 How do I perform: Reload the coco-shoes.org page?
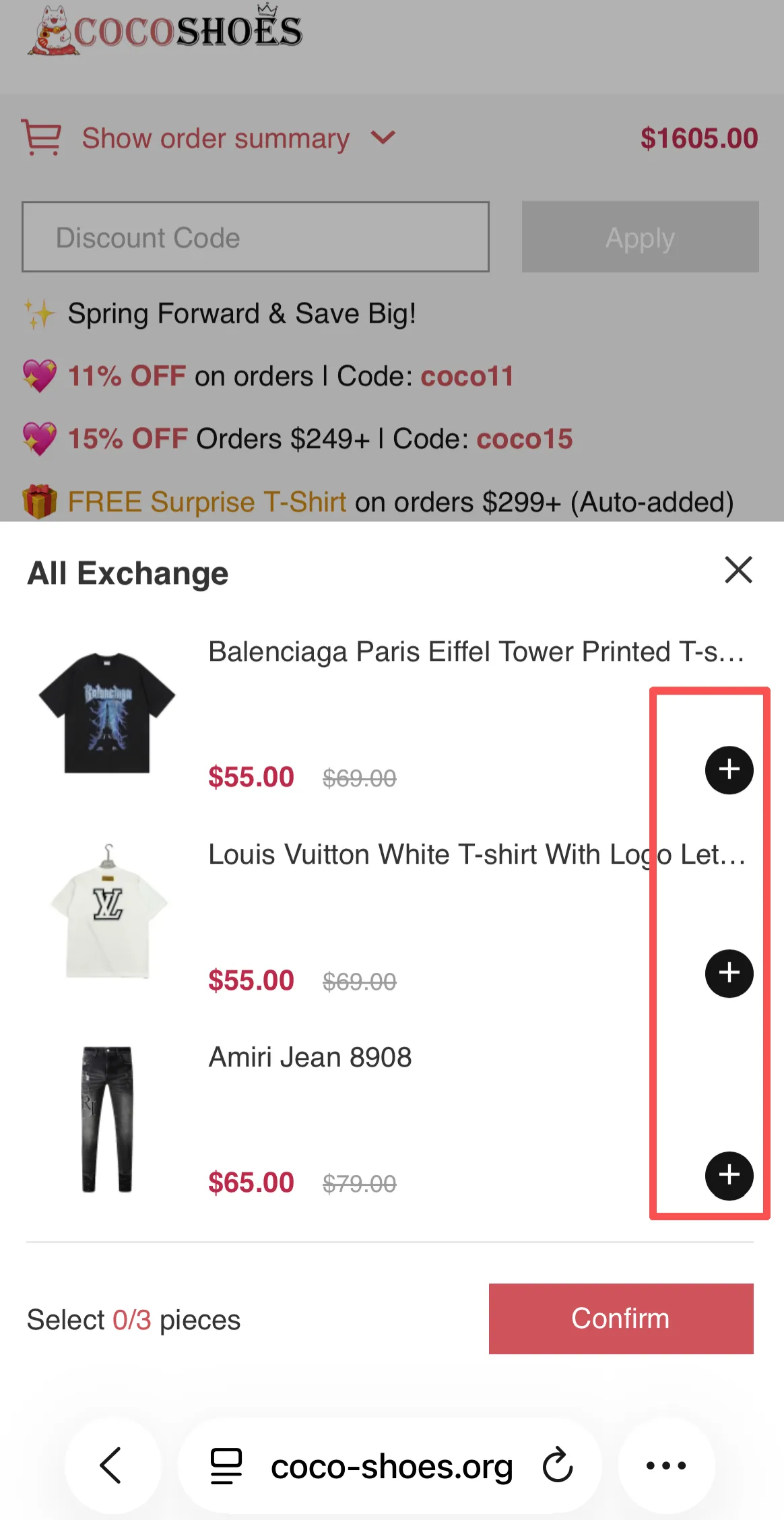coord(558,1465)
